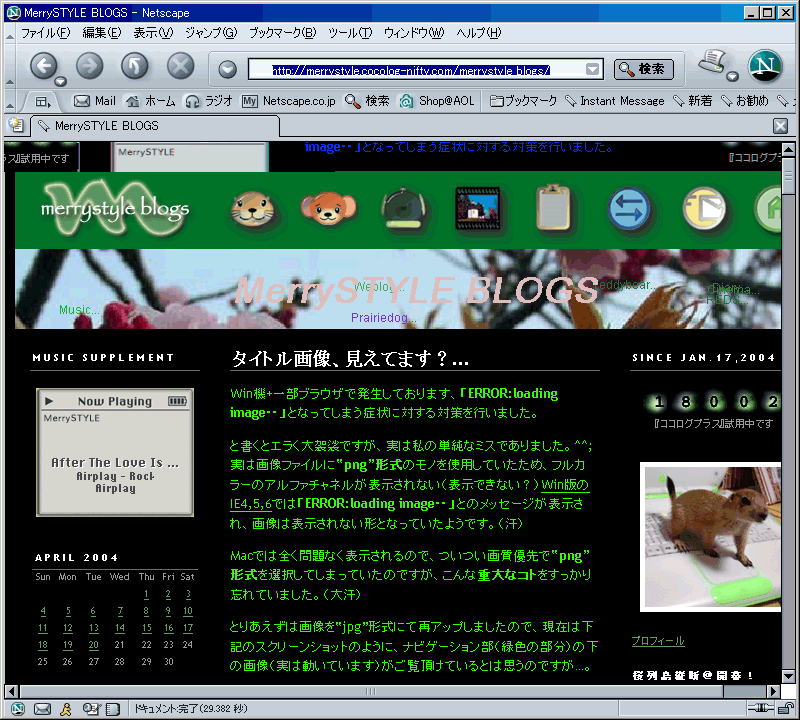Open Mail from the personal toolbar
The height and width of the screenshot is (720, 800).
95,101
